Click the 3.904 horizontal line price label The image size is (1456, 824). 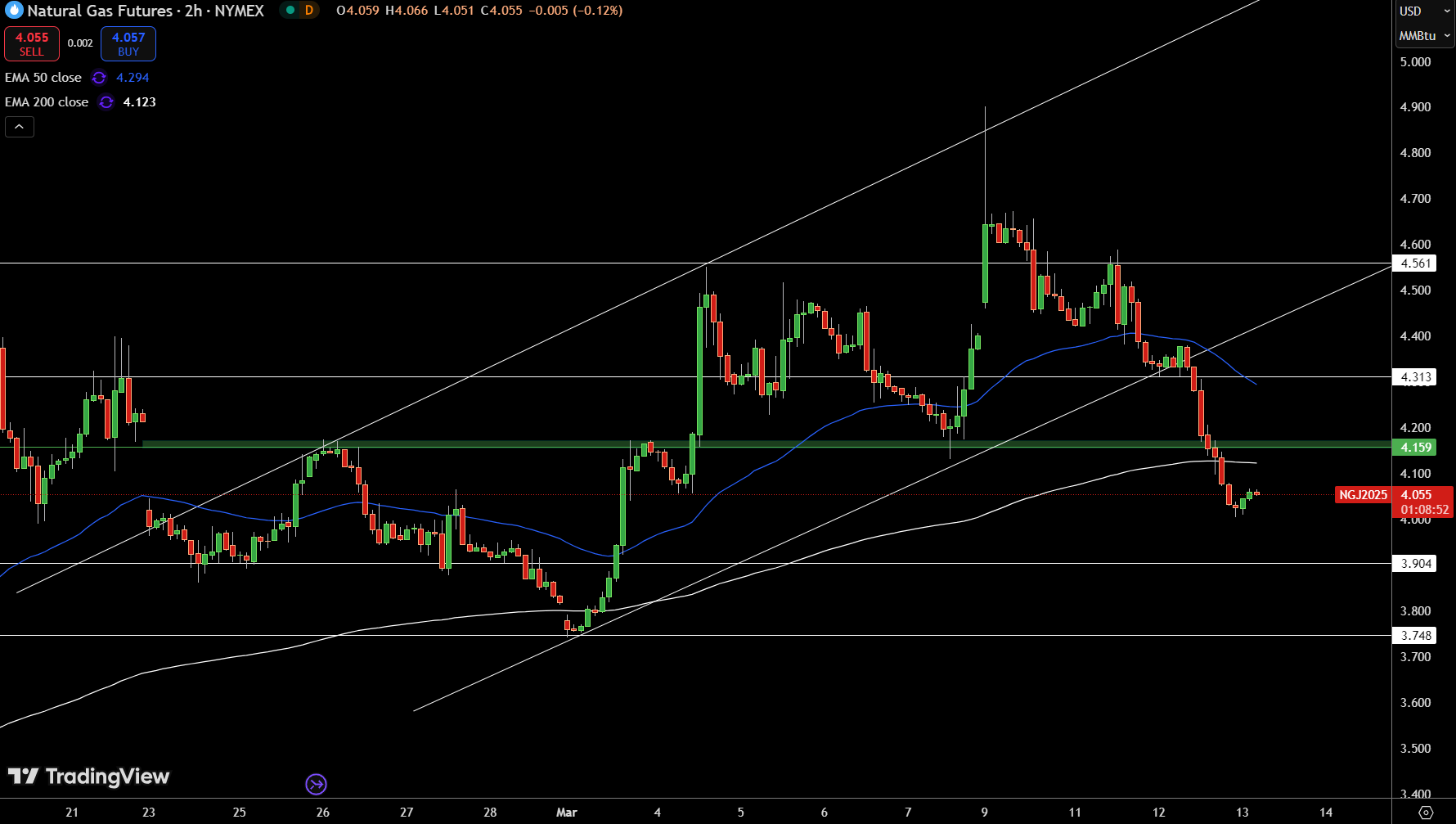click(1415, 564)
